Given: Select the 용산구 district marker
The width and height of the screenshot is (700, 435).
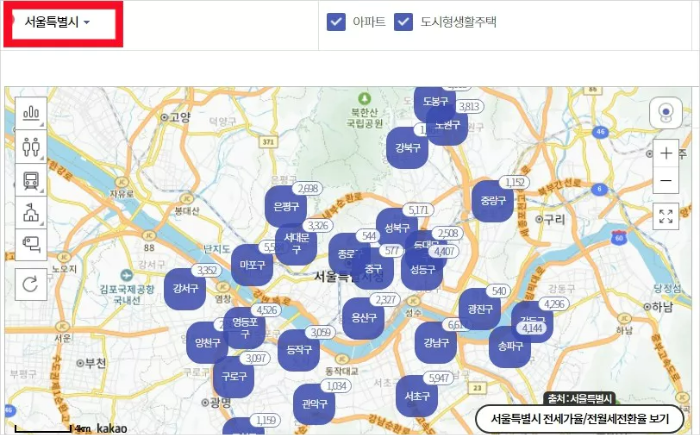Looking at the screenshot, I should 363,318.
